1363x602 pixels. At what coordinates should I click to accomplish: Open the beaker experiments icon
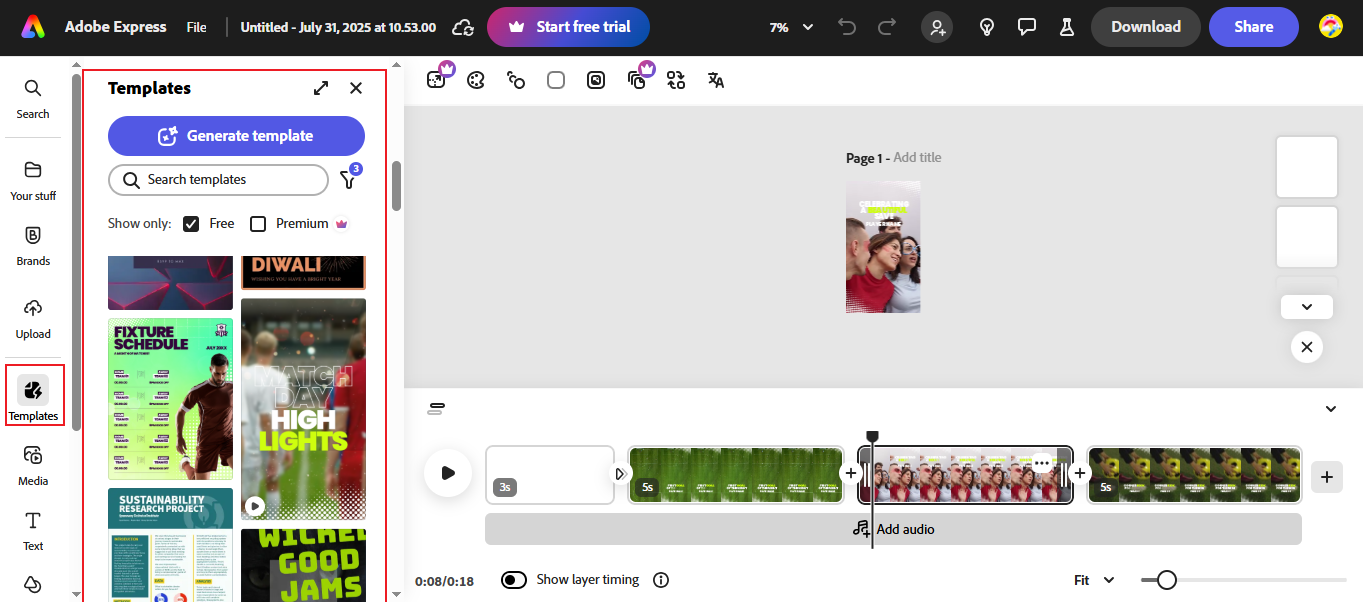1066,27
